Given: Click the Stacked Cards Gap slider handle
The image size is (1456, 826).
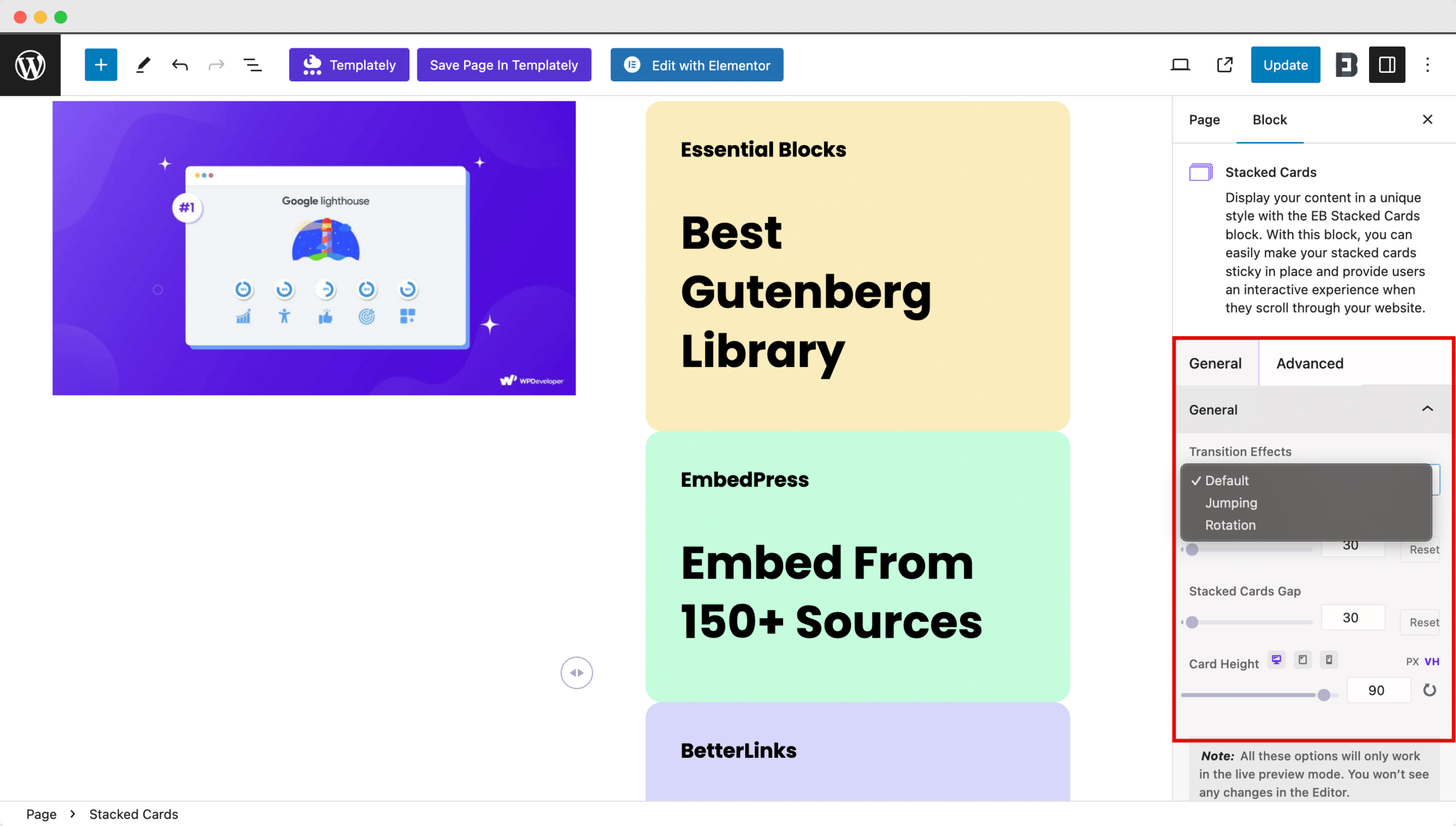Looking at the screenshot, I should point(1192,622).
